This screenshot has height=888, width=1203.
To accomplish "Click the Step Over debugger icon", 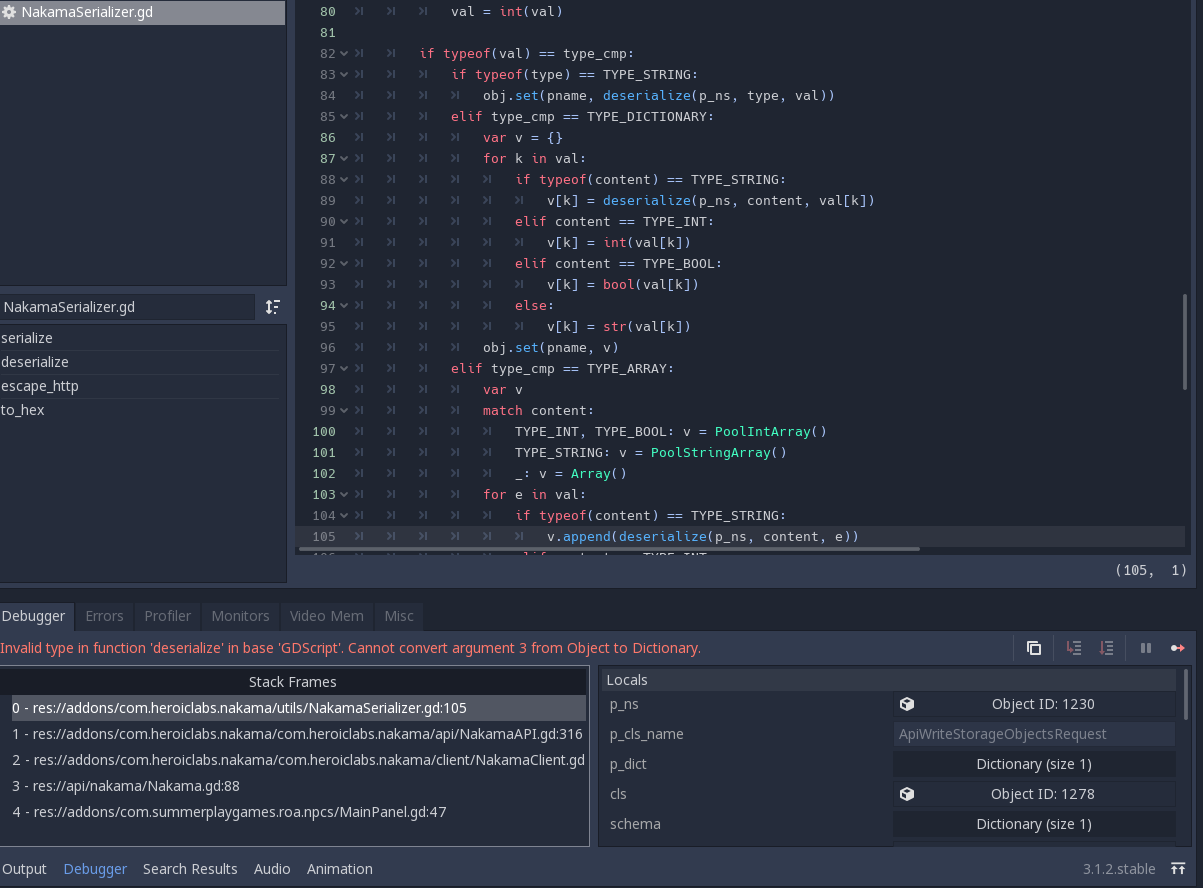I will click(x=1106, y=648).
